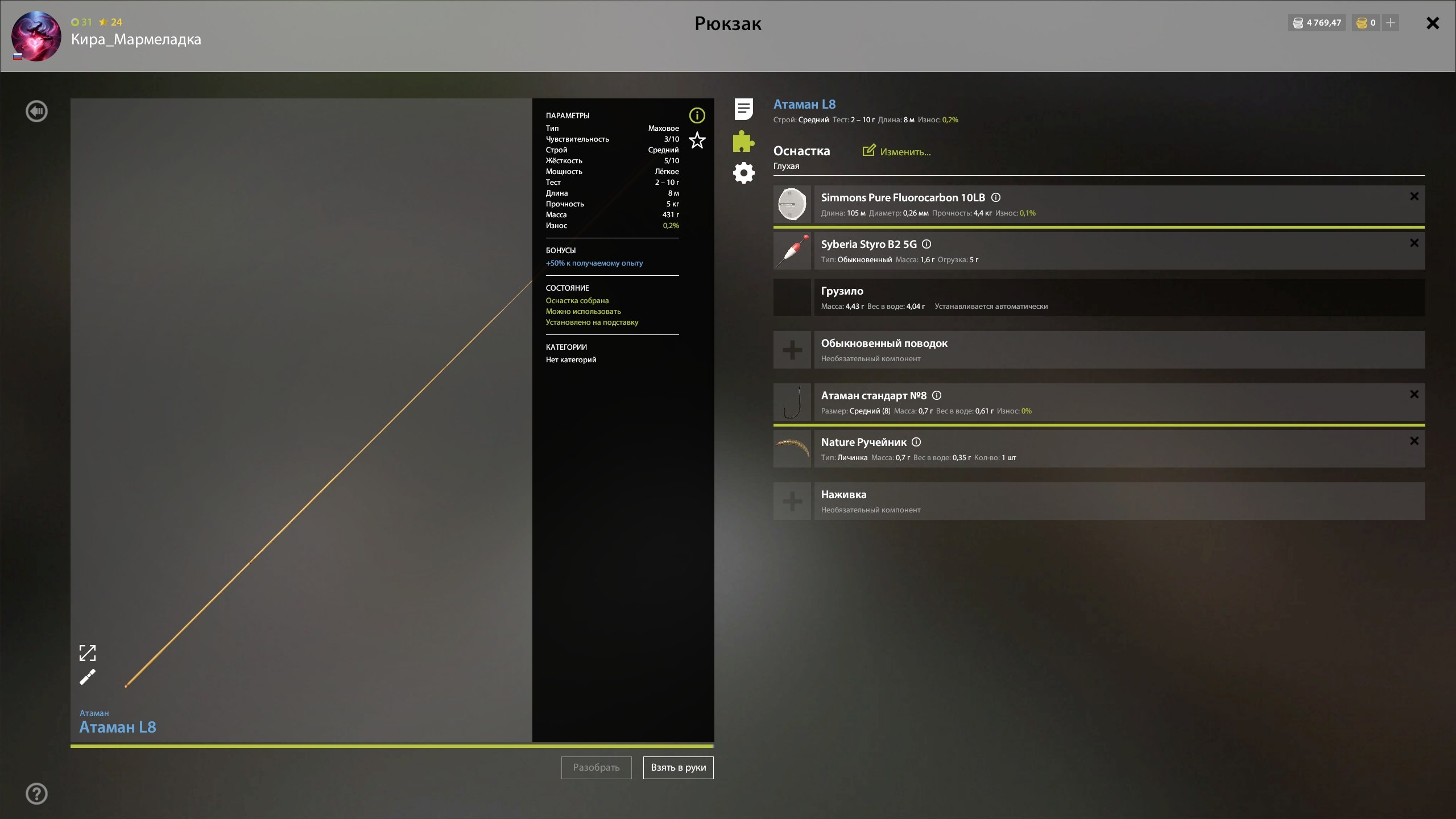Click the repair tool icon
The image size is (1456, 819).
pos(87,677)
